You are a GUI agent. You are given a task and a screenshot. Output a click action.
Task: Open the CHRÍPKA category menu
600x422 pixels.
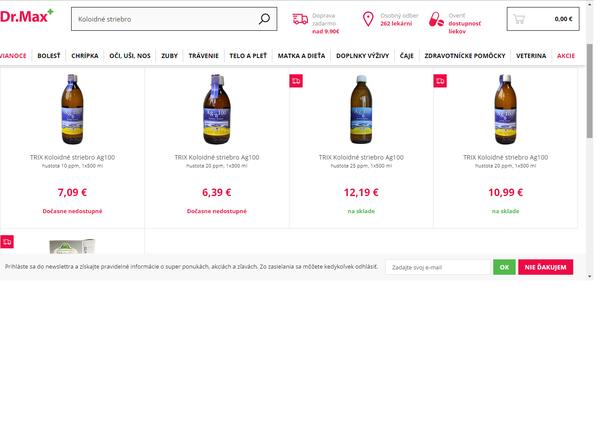pyautogui.click(x=85, y=56)
